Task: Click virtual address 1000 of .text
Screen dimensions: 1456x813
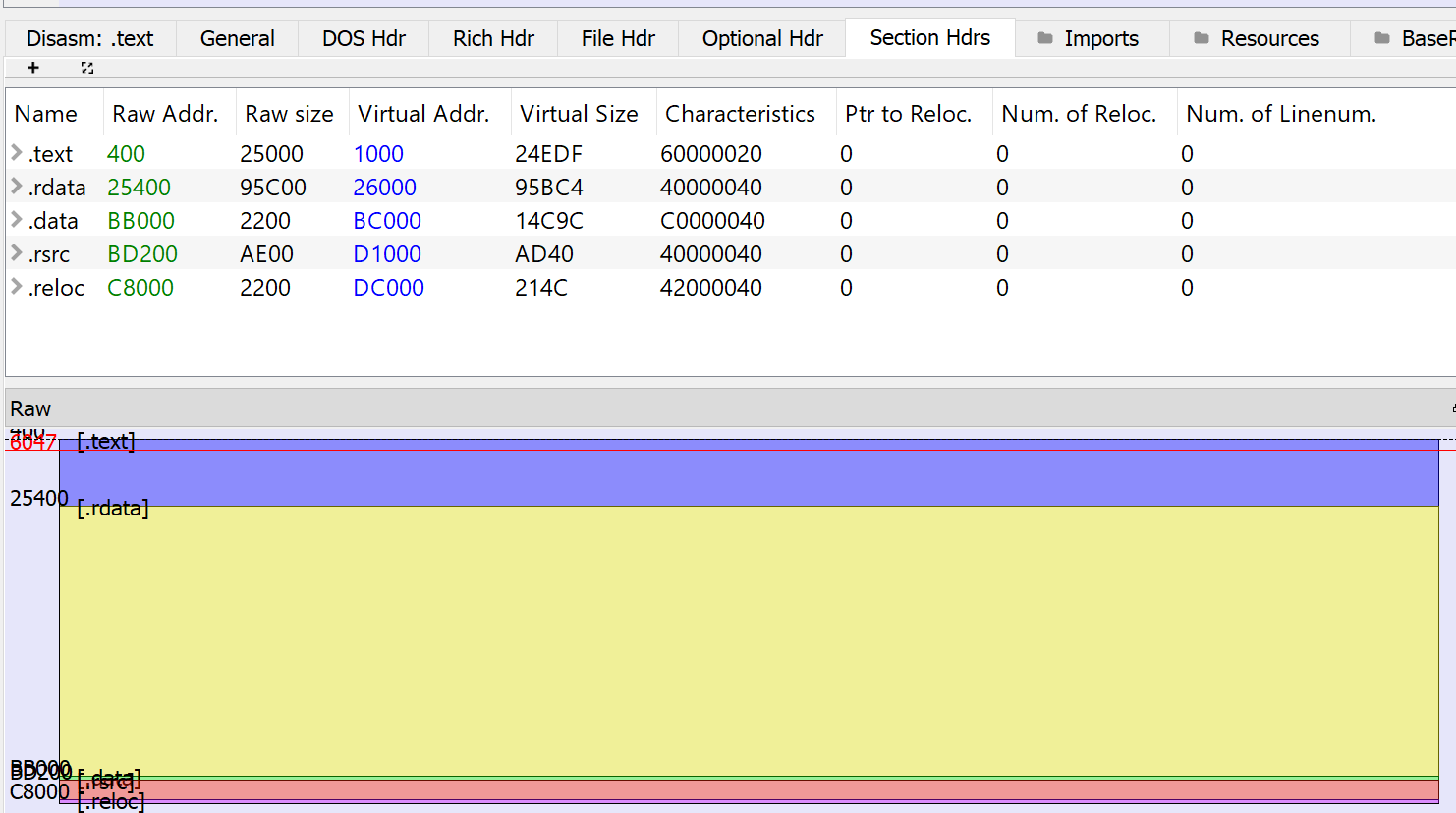Action: coord(378,154)
